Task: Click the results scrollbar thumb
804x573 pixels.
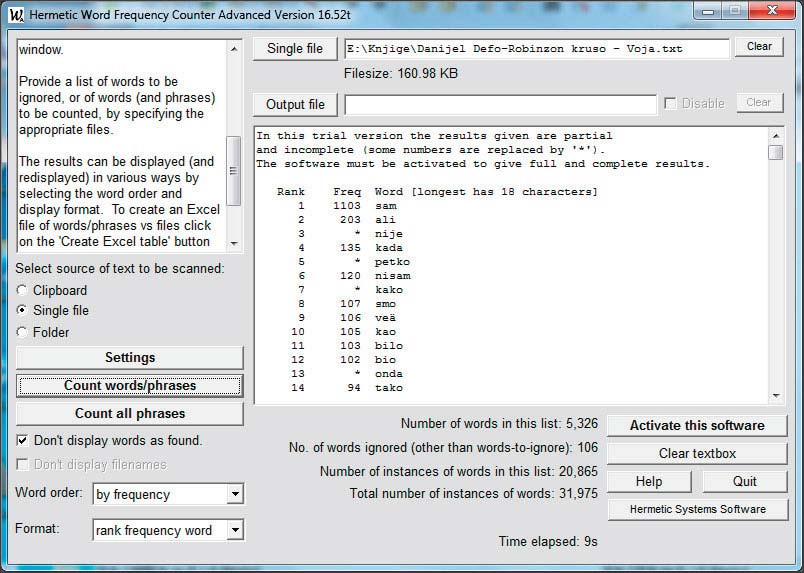Action: click(776, 152)
